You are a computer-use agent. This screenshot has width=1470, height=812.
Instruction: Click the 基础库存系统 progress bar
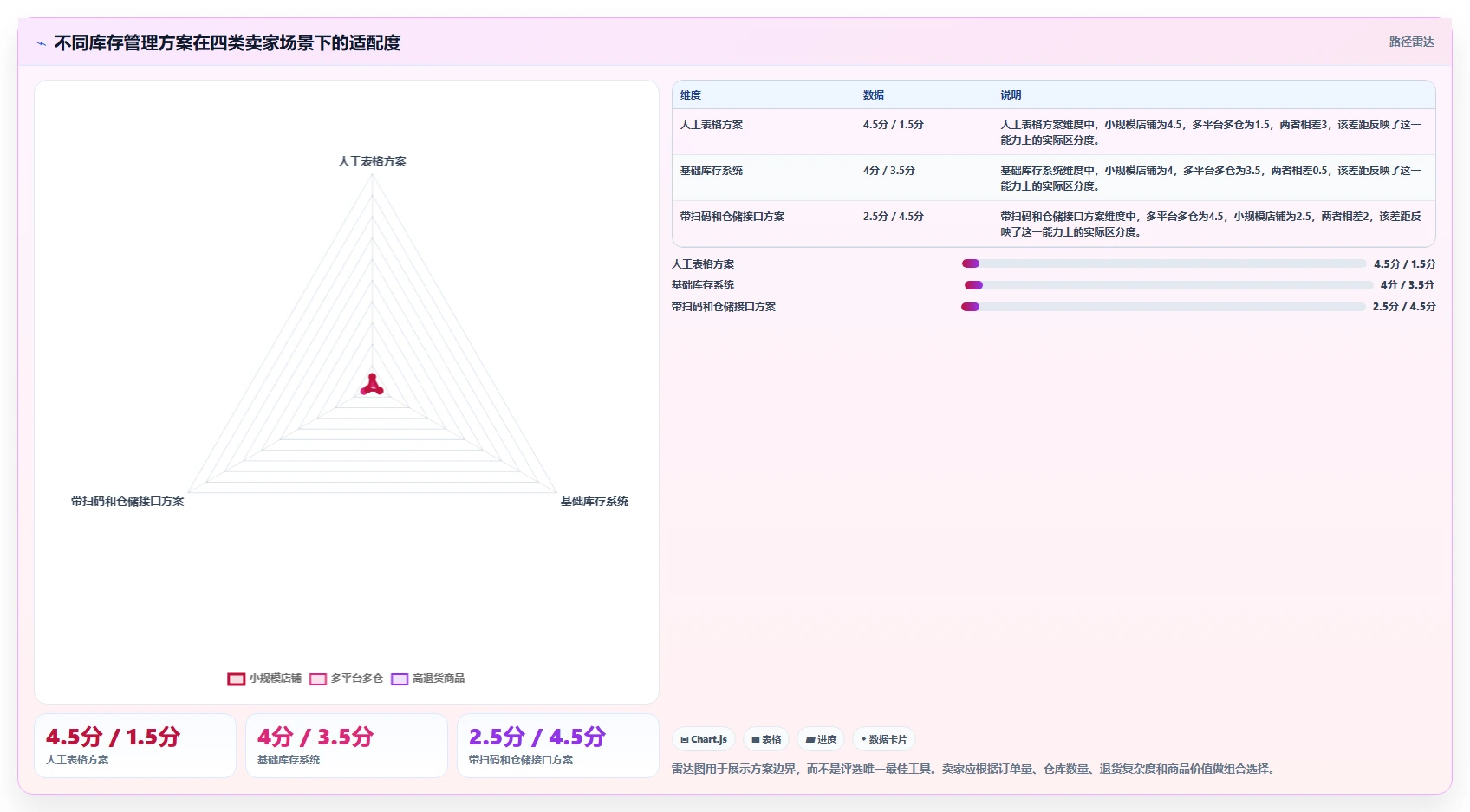[1169, 285]
